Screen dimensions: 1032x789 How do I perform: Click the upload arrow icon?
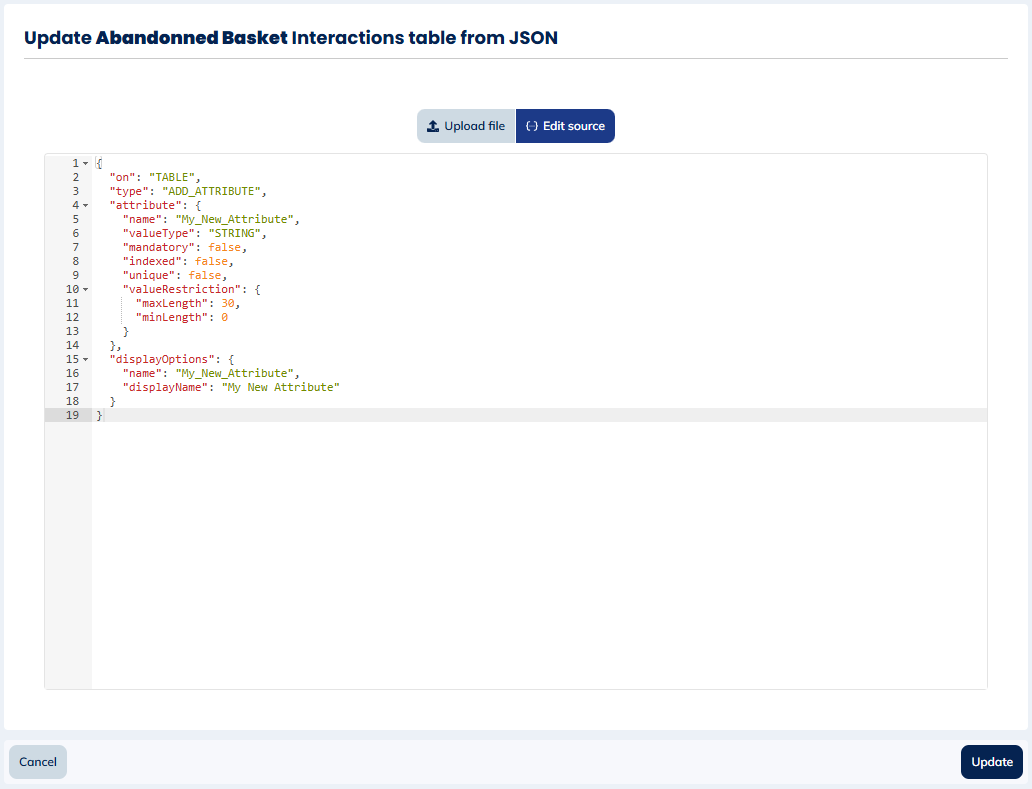pos(433,126)
